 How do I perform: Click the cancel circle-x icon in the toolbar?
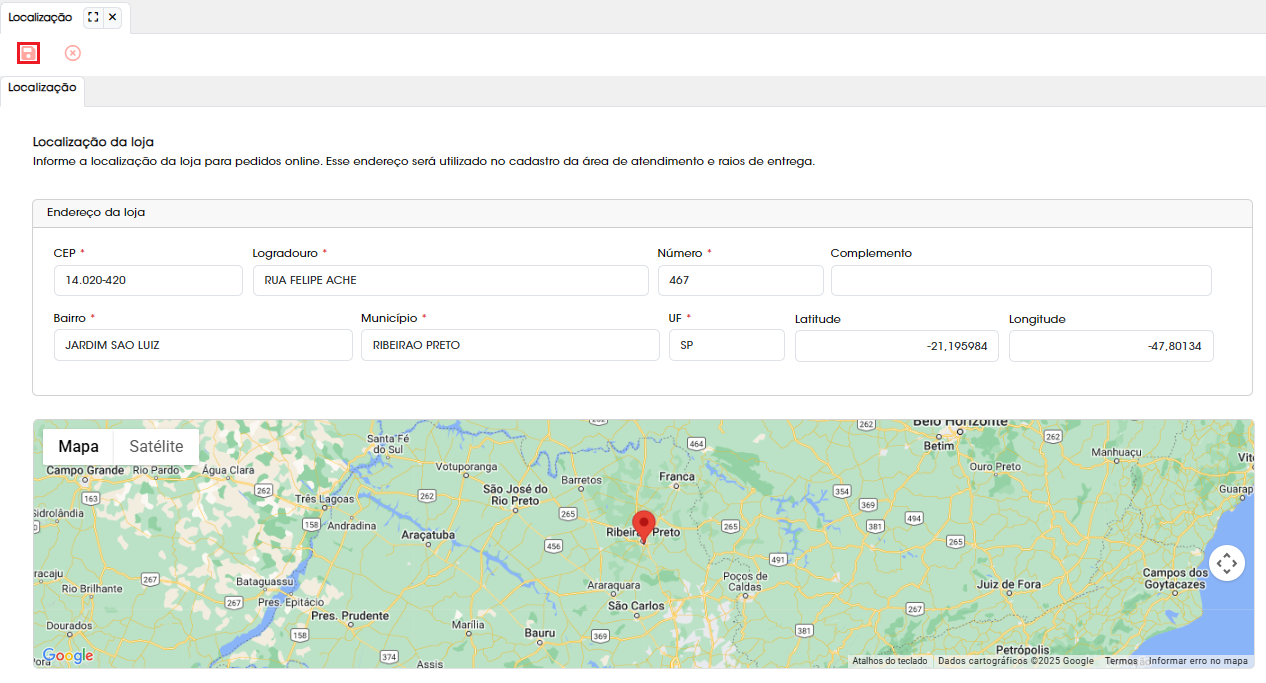click(73, 53)
